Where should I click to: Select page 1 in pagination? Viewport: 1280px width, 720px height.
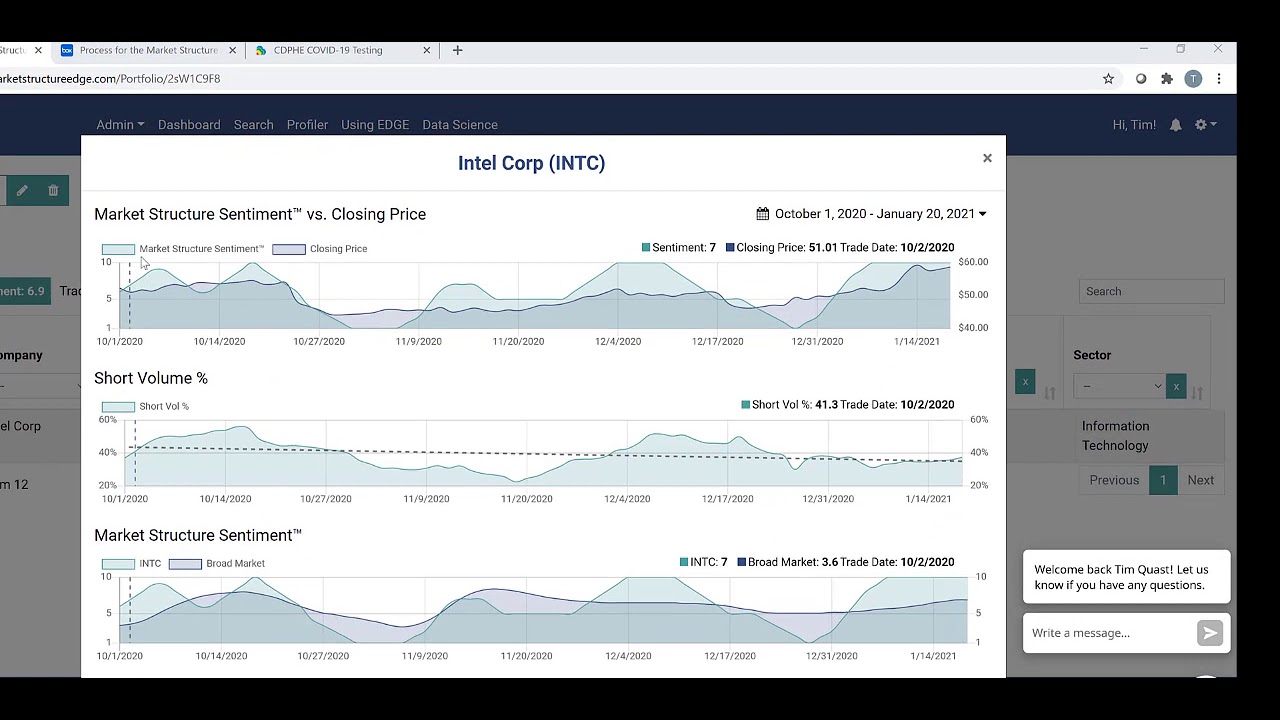1163,480
